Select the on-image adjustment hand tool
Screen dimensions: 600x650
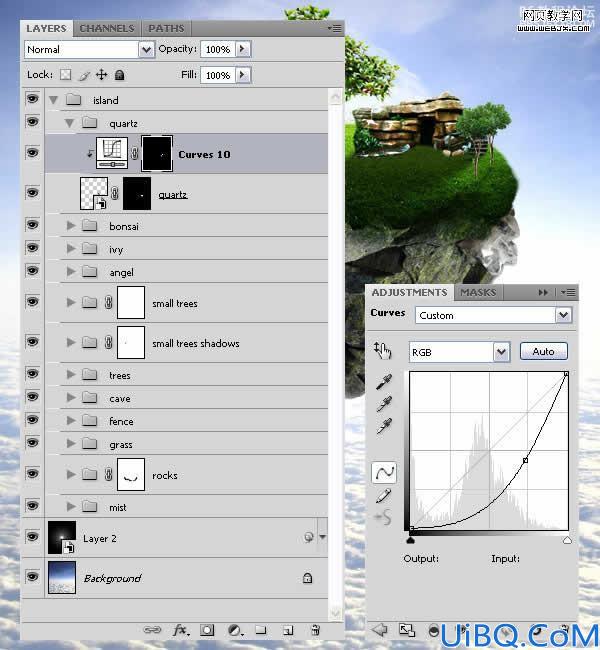point(382,351)
